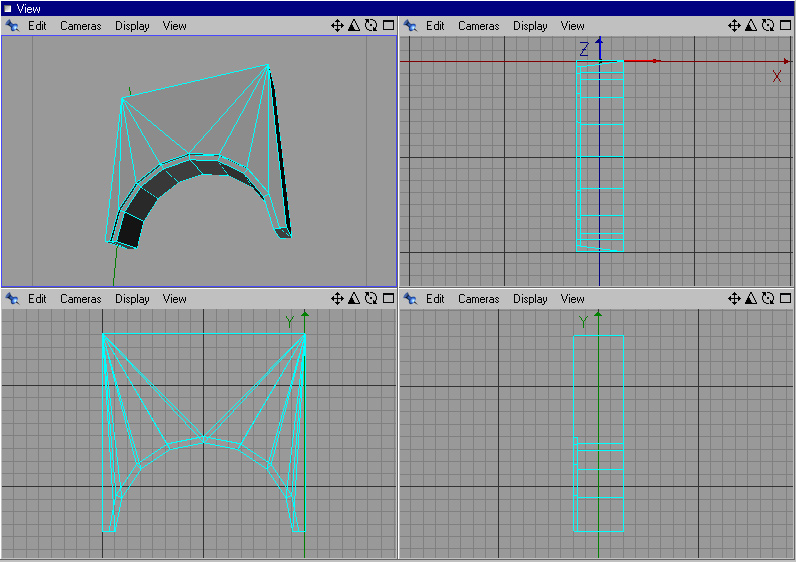Viewport: 796px width, 562px height.
Task: Open Edit menu in bottom-right side viewport
Action: [435, 299]
